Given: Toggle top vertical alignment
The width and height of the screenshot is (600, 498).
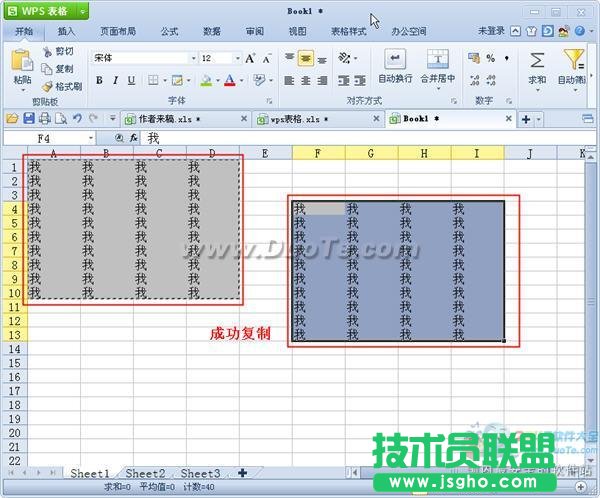Looking at the screenshot, I should 290,58.
